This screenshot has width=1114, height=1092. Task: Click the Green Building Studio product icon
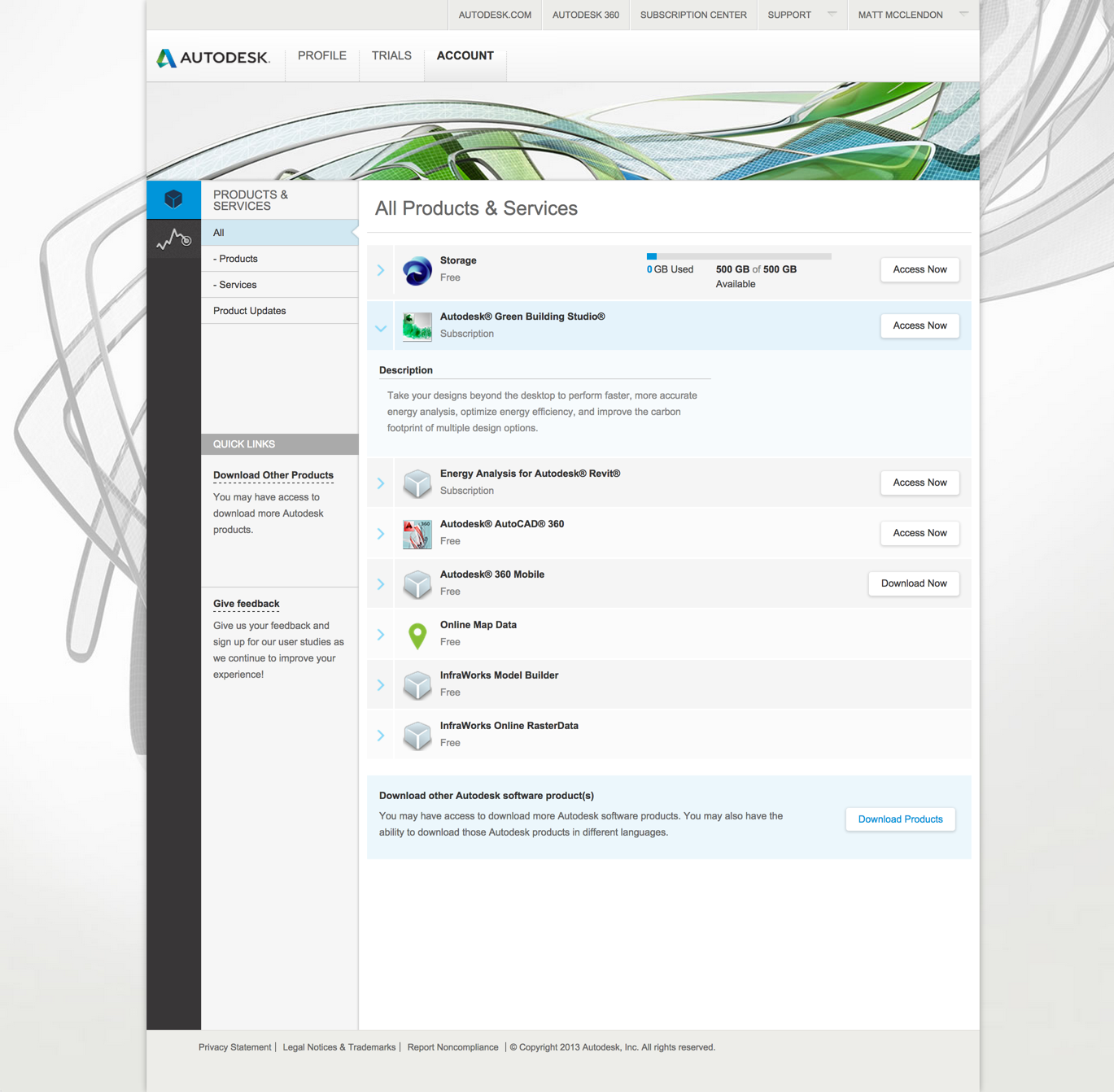tap(417, 326)
